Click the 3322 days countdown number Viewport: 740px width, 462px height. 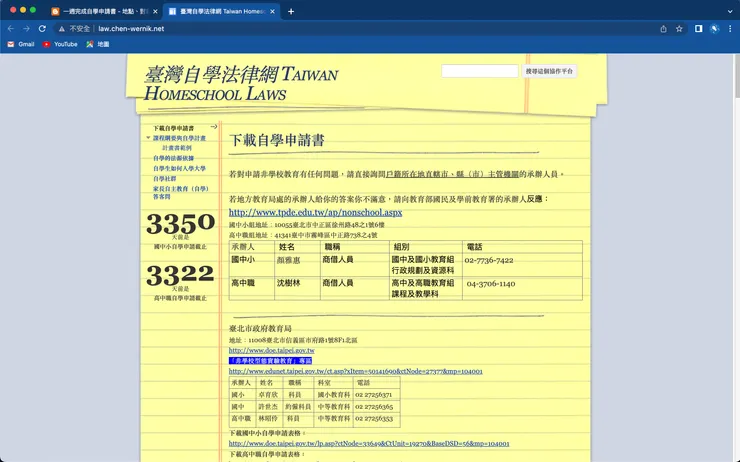(x=180, y=275)
